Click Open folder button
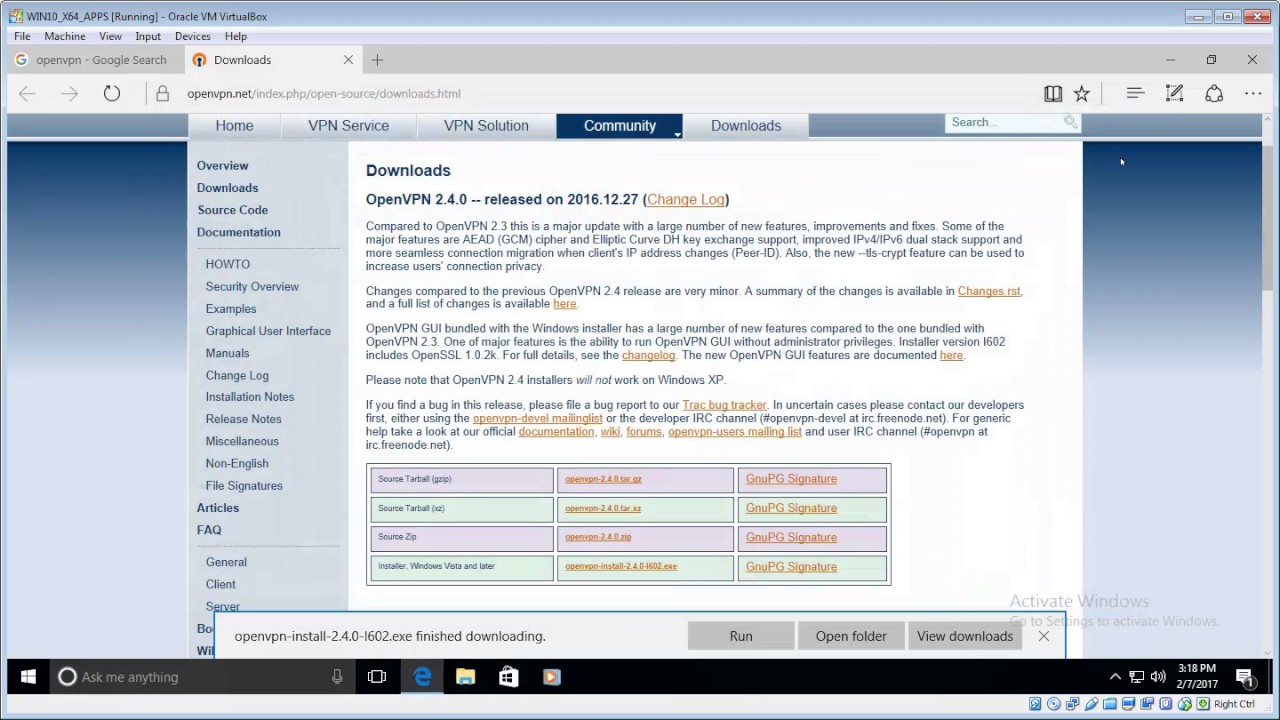The height and width of the screenshot is (720, 1280). tap(851, 636)
